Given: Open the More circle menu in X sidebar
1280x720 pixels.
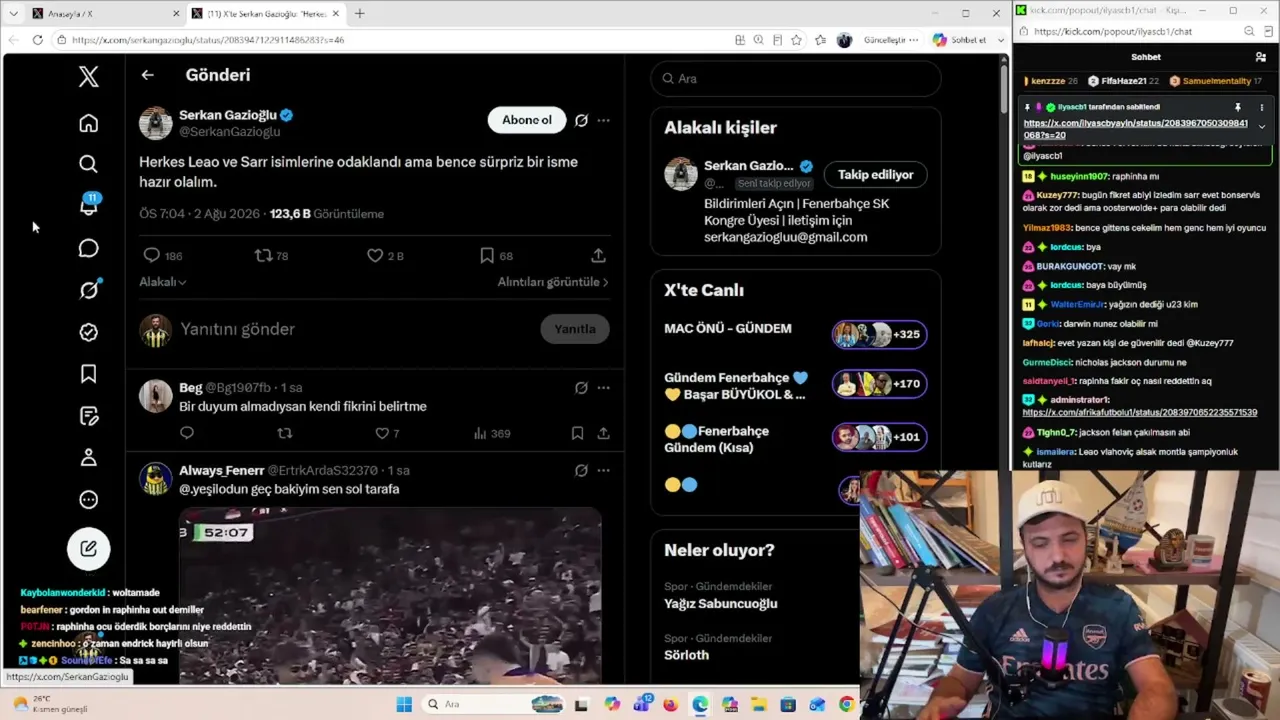Looking at the screenshot, I should coord(89,500).
